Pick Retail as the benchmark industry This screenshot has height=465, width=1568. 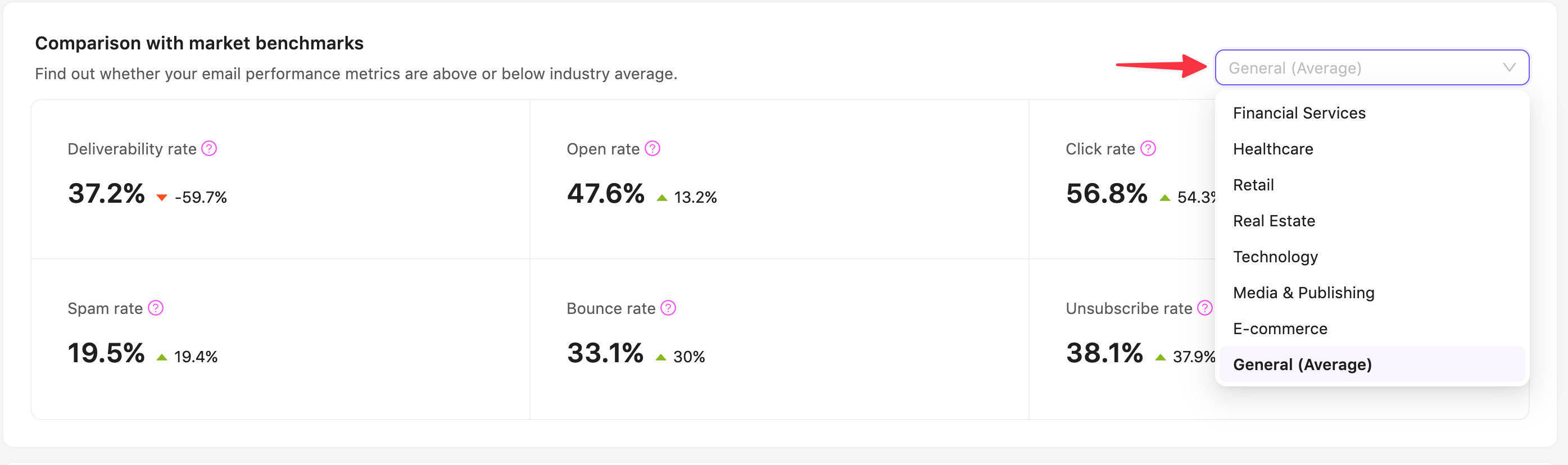point(1253,185)
